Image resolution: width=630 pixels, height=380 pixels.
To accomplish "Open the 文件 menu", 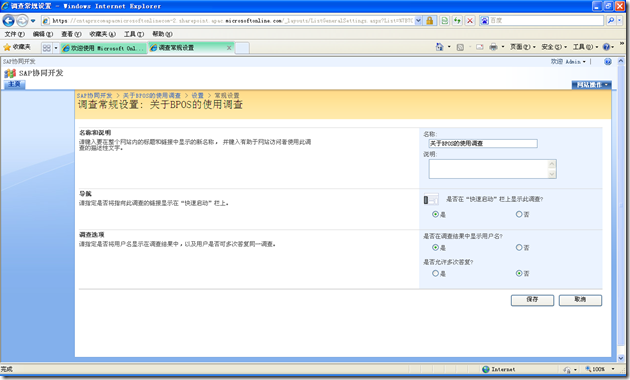I will click(x=14, y=34).
